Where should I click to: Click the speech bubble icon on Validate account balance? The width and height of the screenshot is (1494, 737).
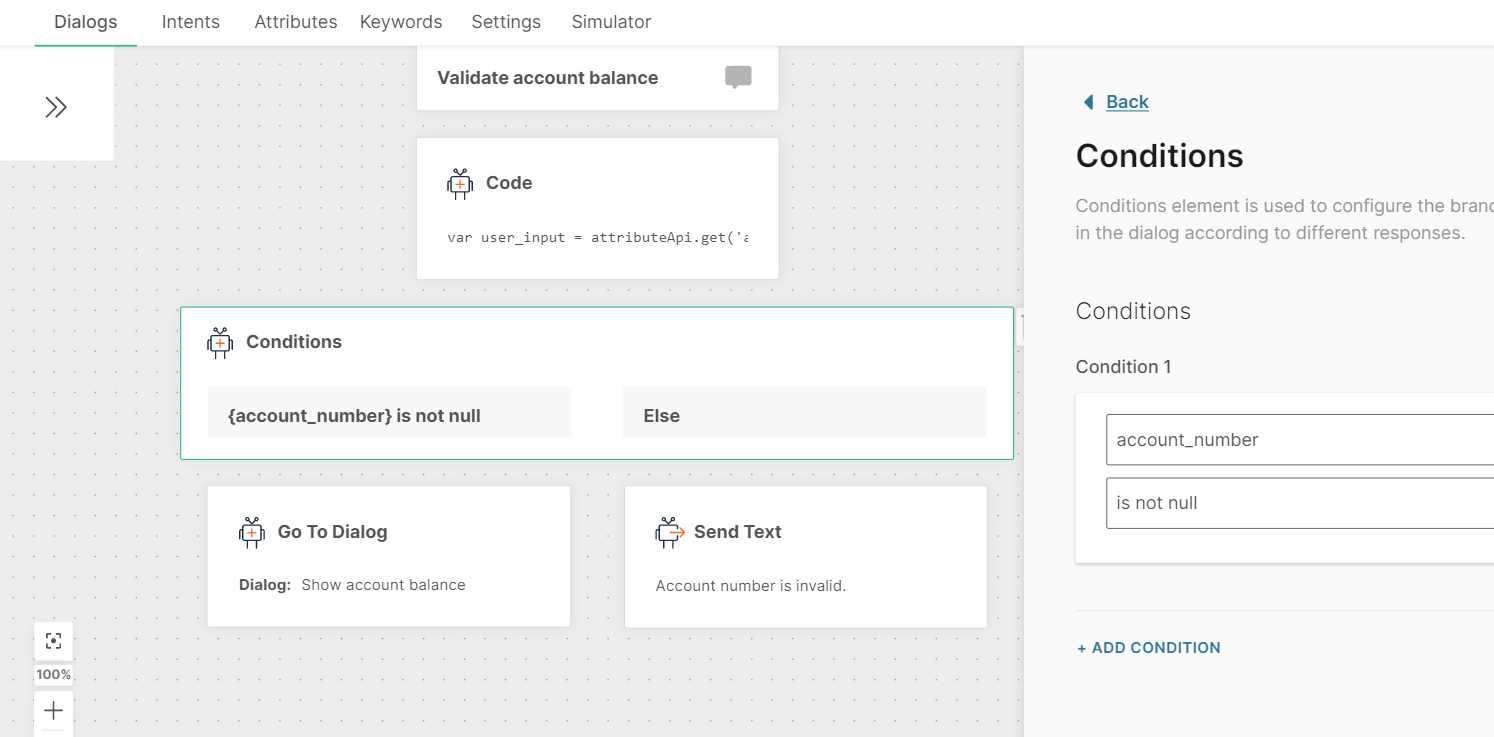click(x=738, y=77)
